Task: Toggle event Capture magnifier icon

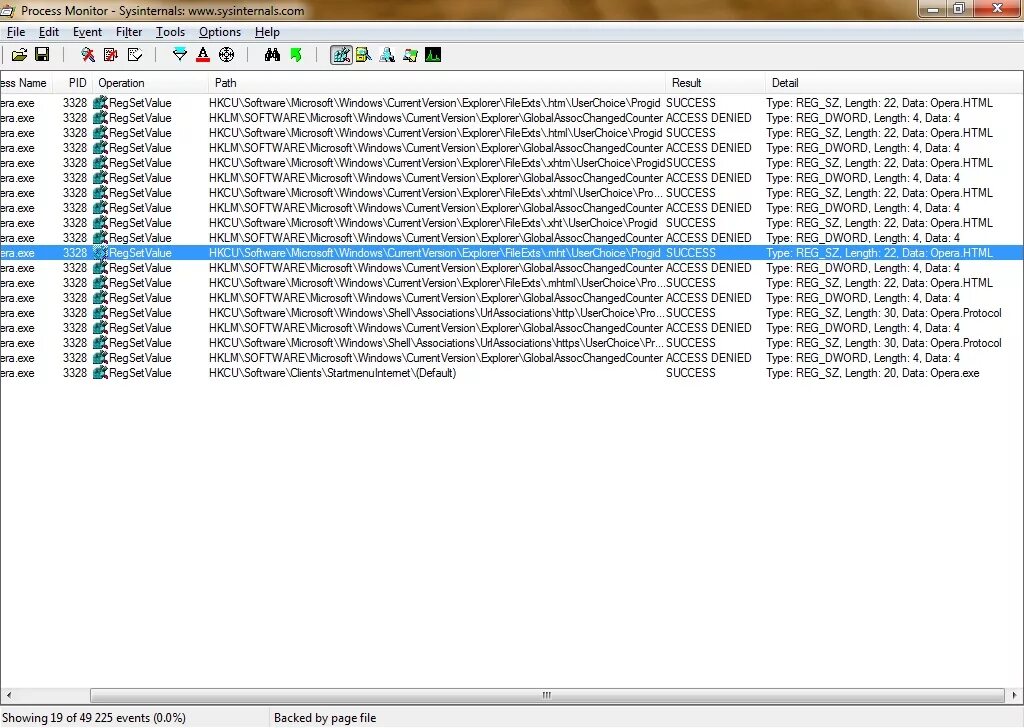Action: [88, 55]
